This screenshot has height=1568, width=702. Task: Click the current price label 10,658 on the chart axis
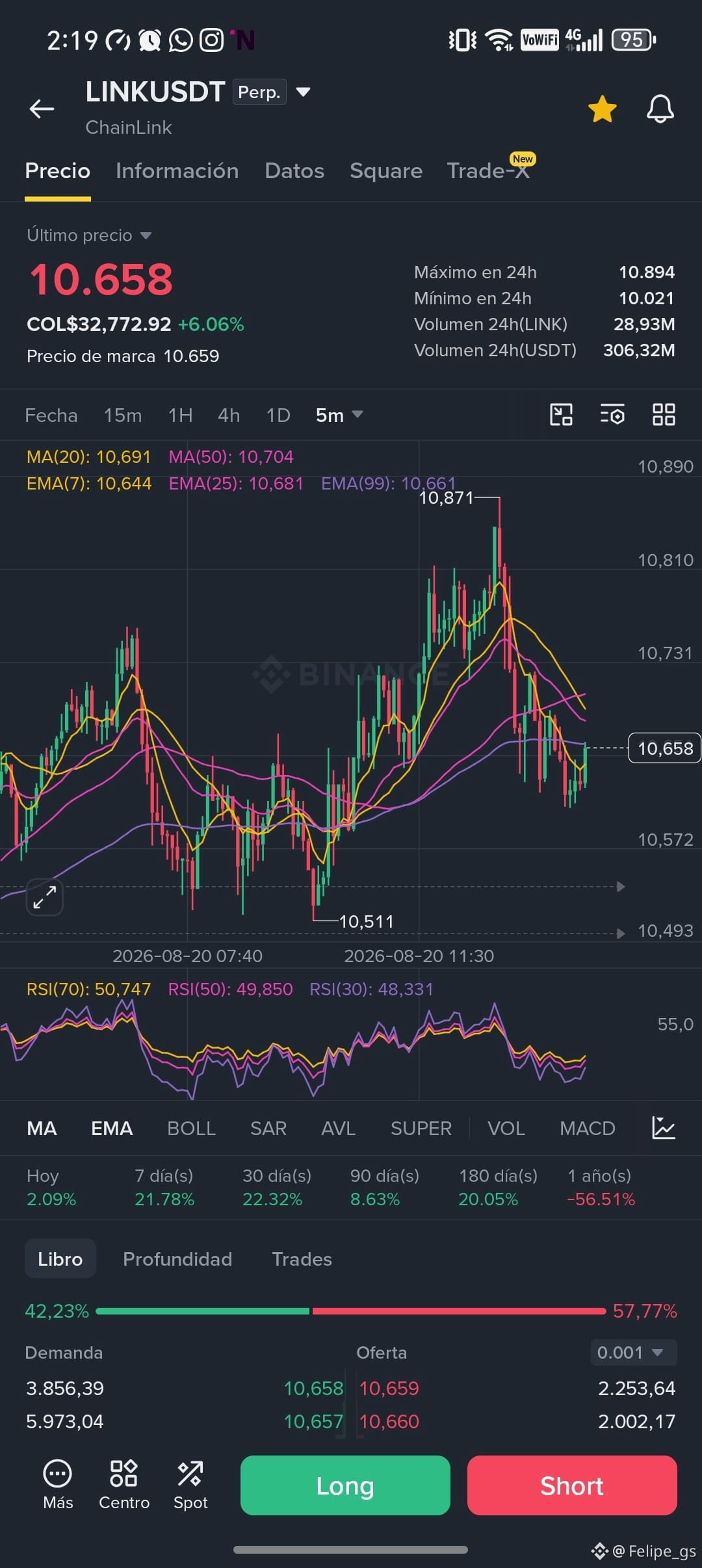665,748
